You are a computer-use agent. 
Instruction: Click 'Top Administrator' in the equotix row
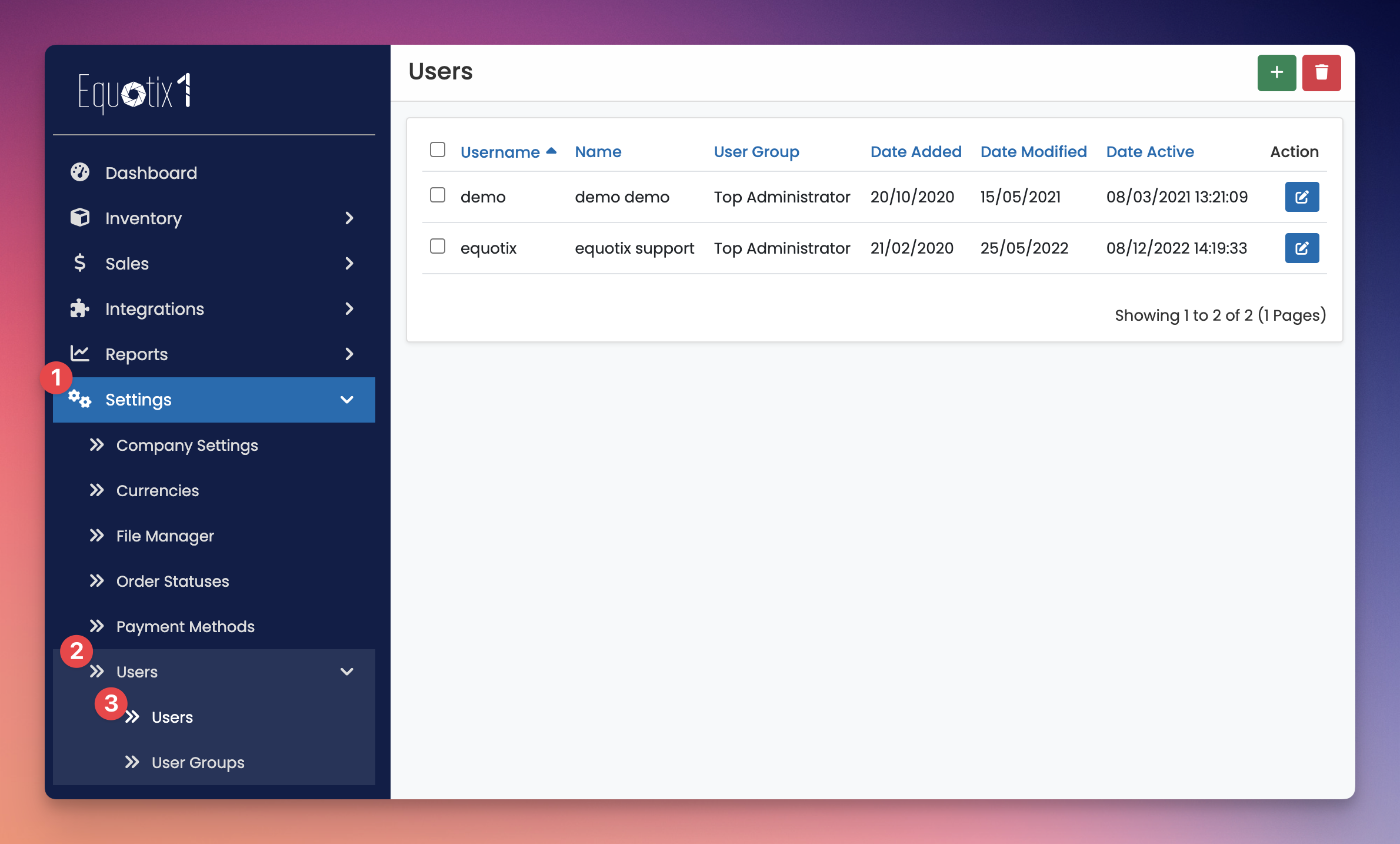click(x=782, y=248)
